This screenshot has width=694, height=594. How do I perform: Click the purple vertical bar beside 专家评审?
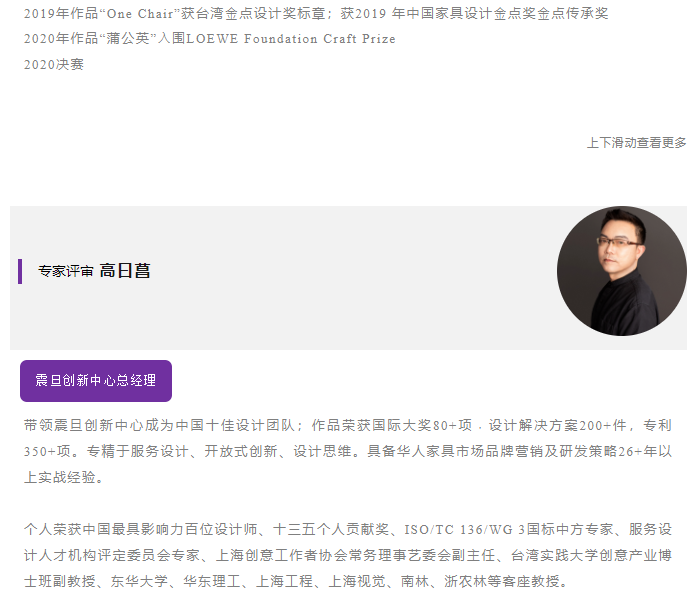(x=20, y=271)
